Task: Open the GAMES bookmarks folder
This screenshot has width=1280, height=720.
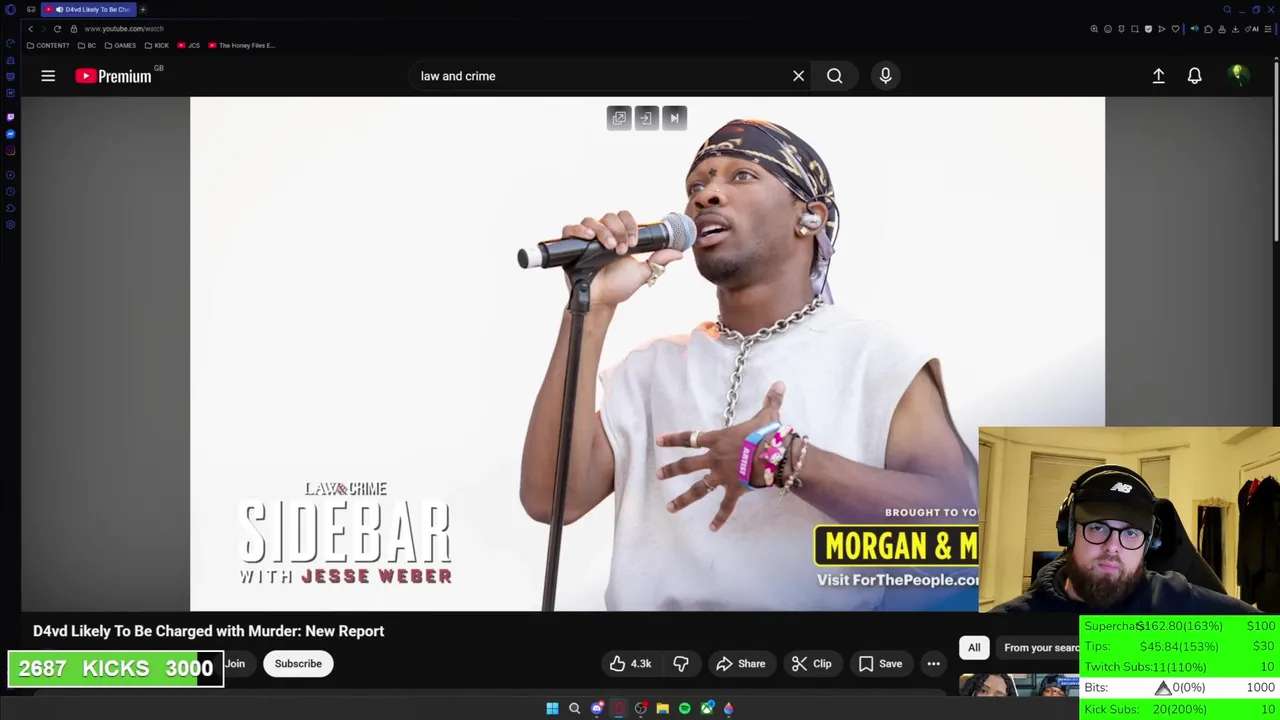Action: pyautogui.click(x=120, y=45)
